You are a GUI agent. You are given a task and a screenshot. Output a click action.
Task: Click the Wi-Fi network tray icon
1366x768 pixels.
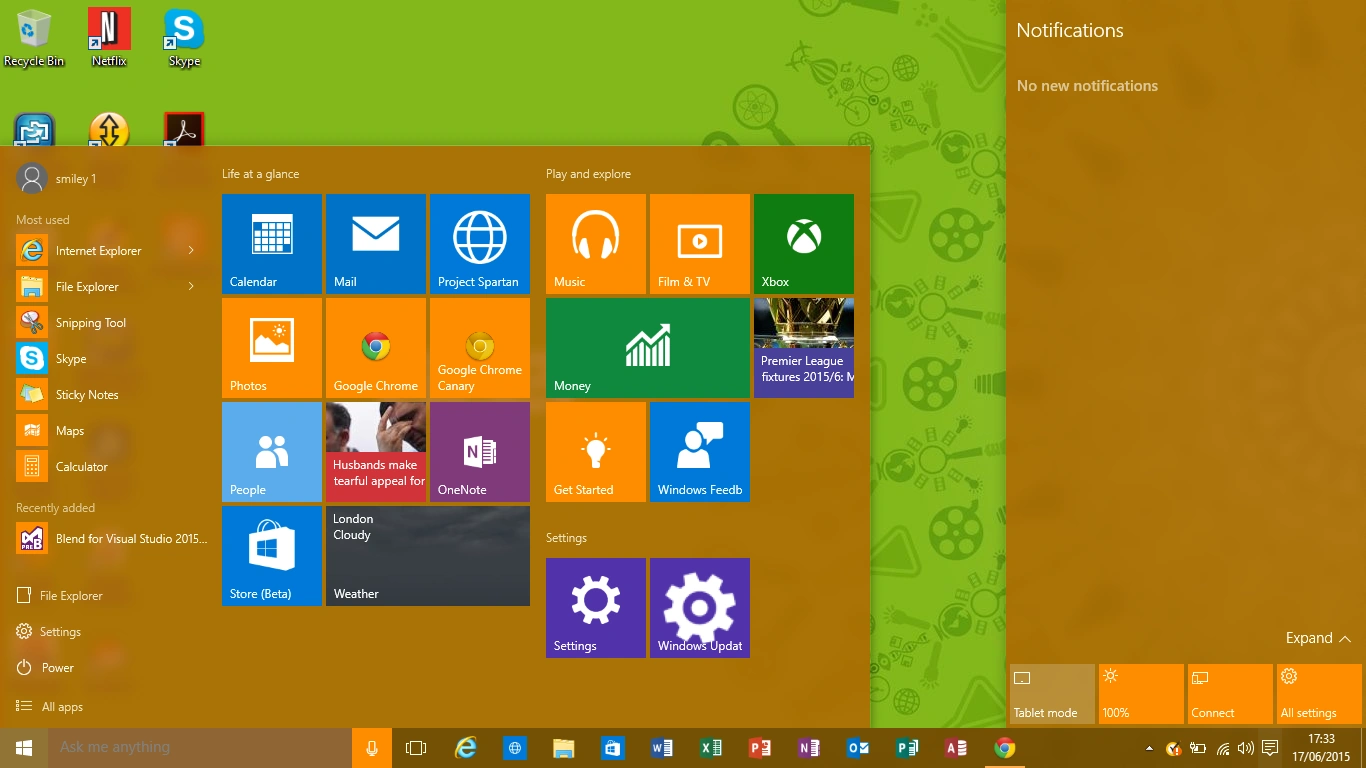pyautogui.click(x=1223, y=748)
